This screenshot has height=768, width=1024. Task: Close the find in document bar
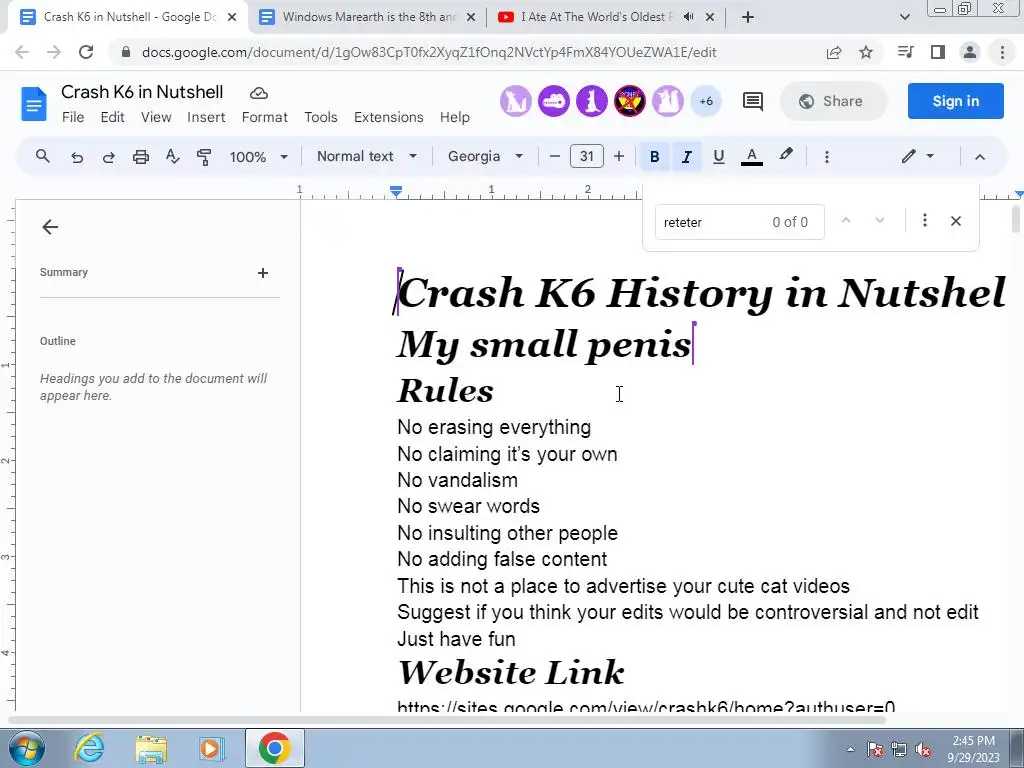coord(955,221)
